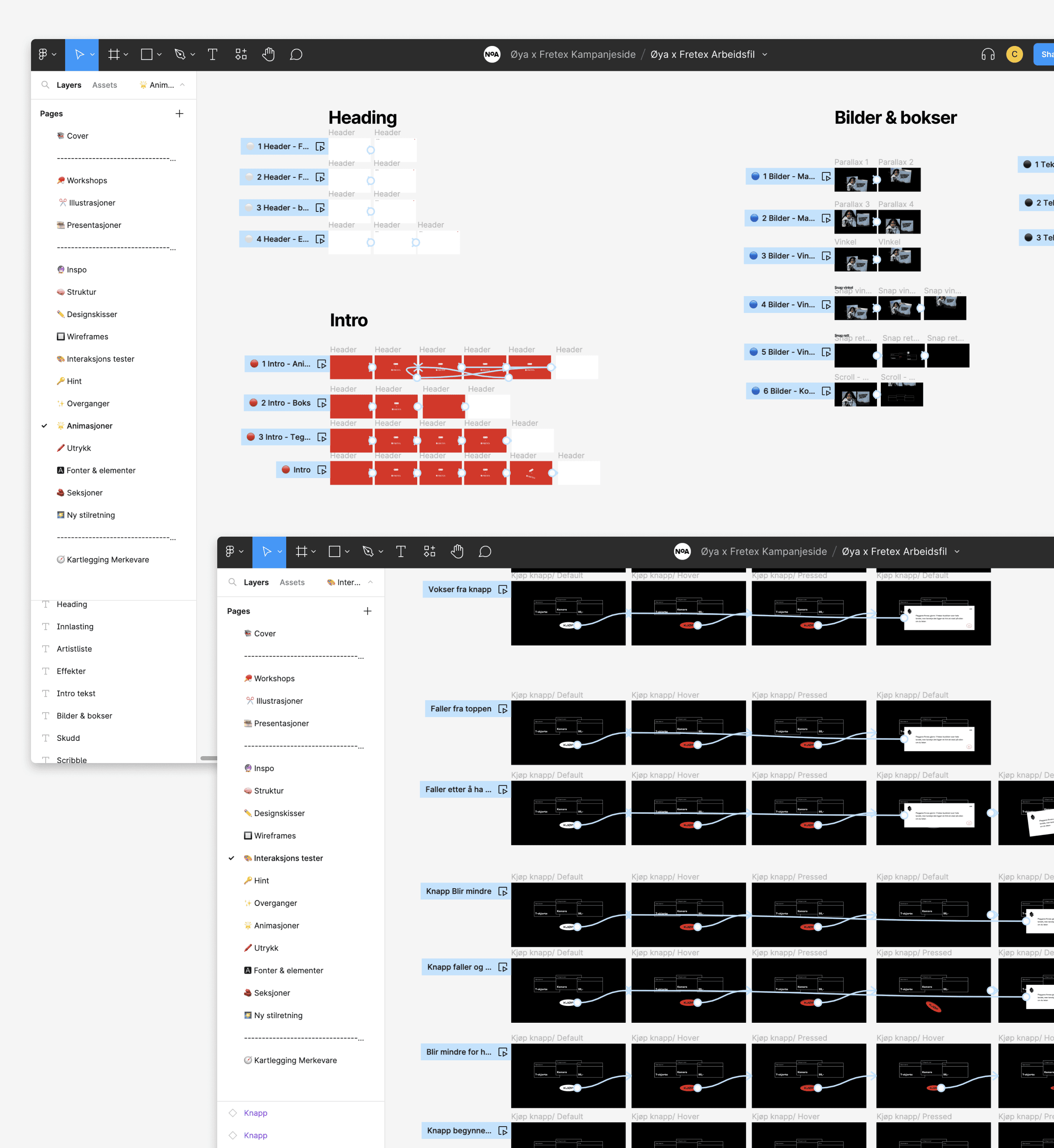Open Figma main menu in lower window
1054x1148 pixels.
pos(230,552)
